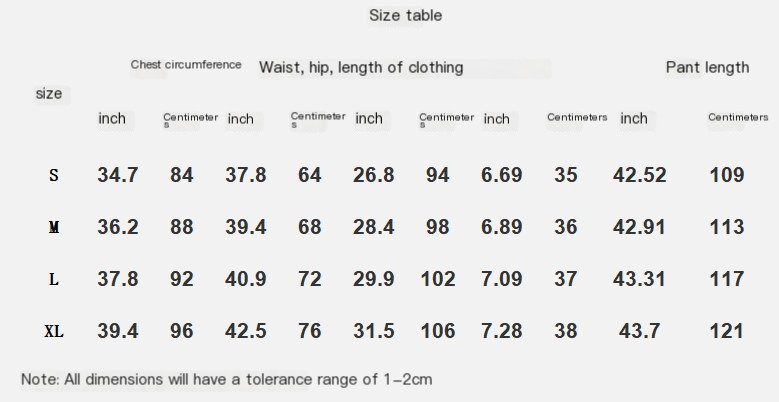Click the 29.9 inch value

click(374, 279)
